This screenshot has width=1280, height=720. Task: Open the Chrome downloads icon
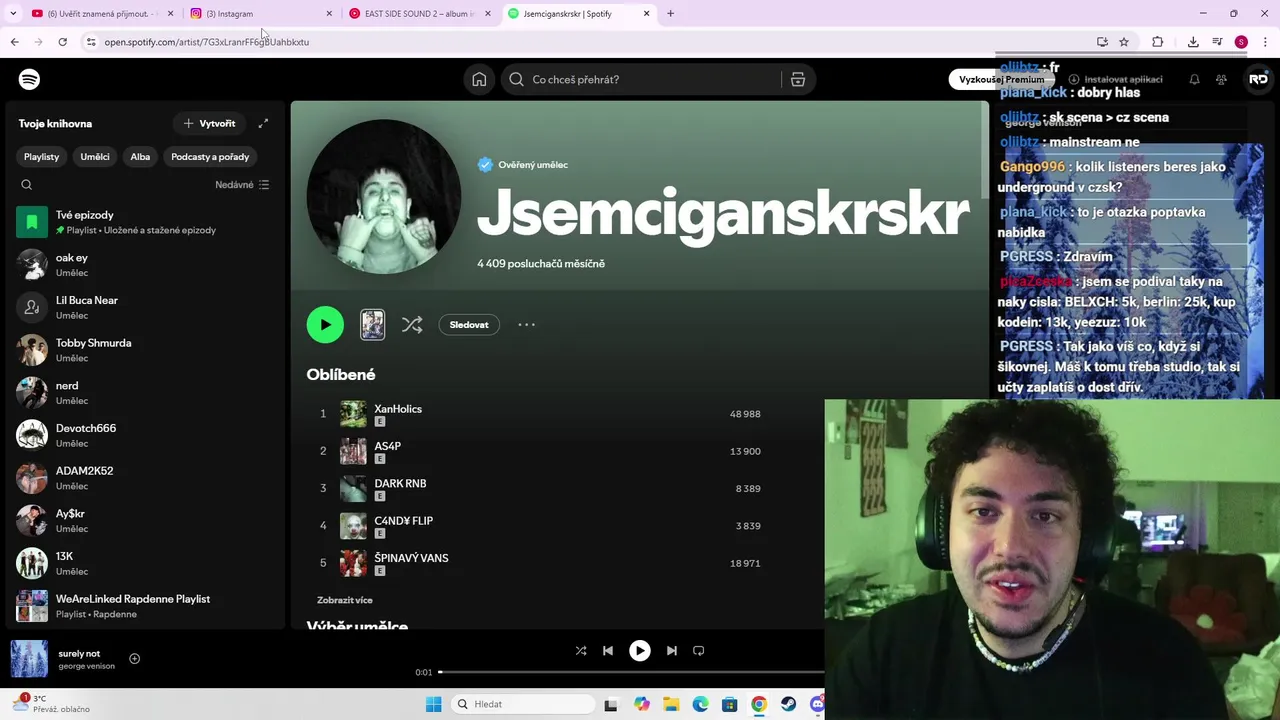coord(1193,42)
